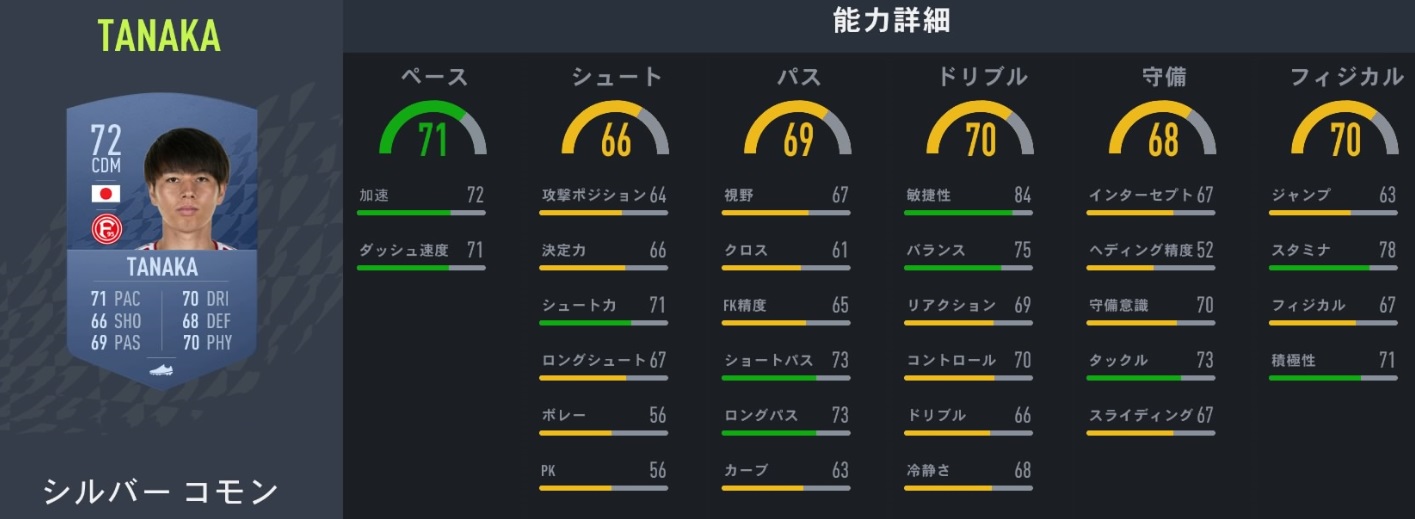Click the 加速 stat bar
The width and height of the screenshot is (1415, 519).
pos(421,213)
